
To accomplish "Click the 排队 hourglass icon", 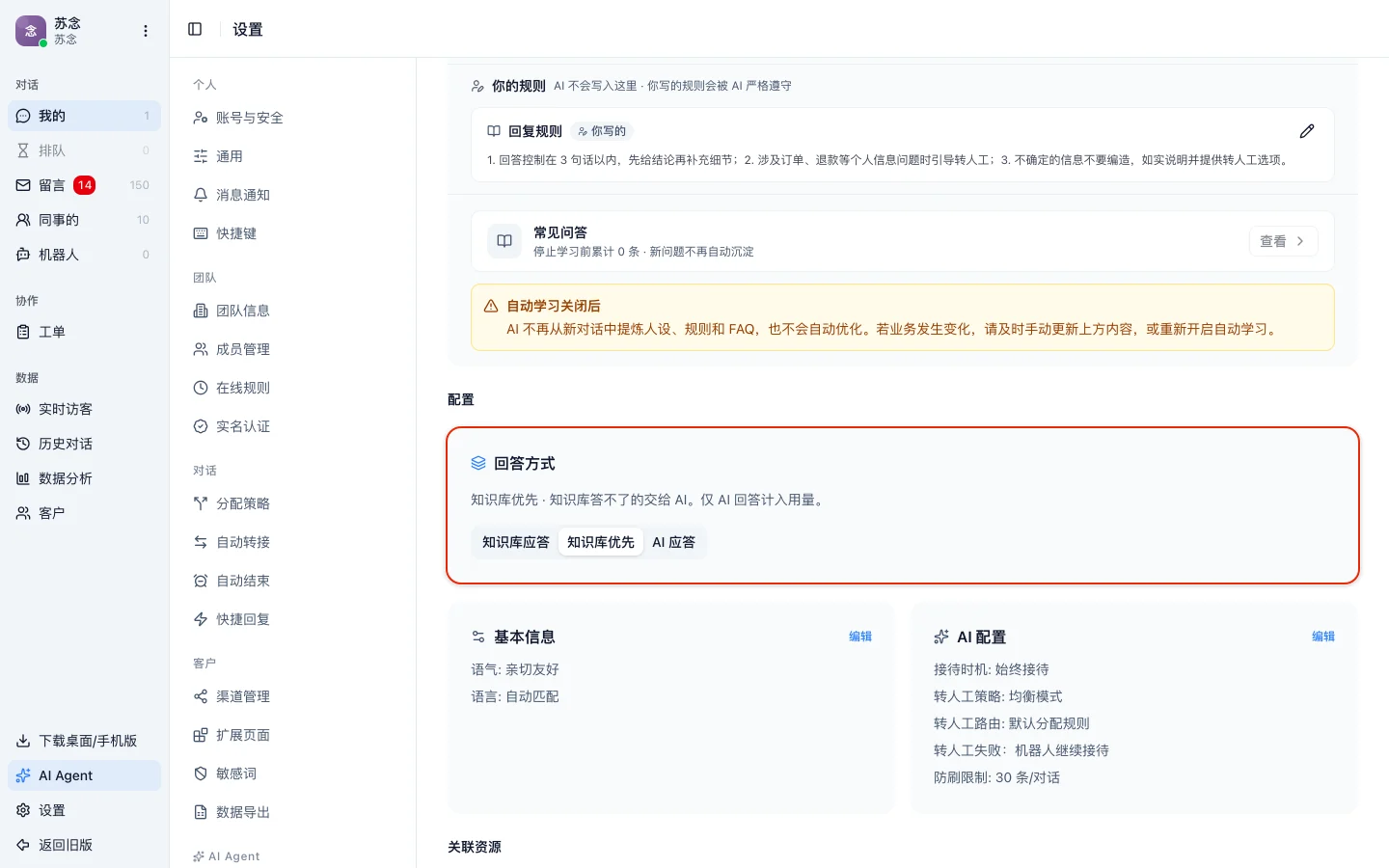I will [x=23, y=150].
